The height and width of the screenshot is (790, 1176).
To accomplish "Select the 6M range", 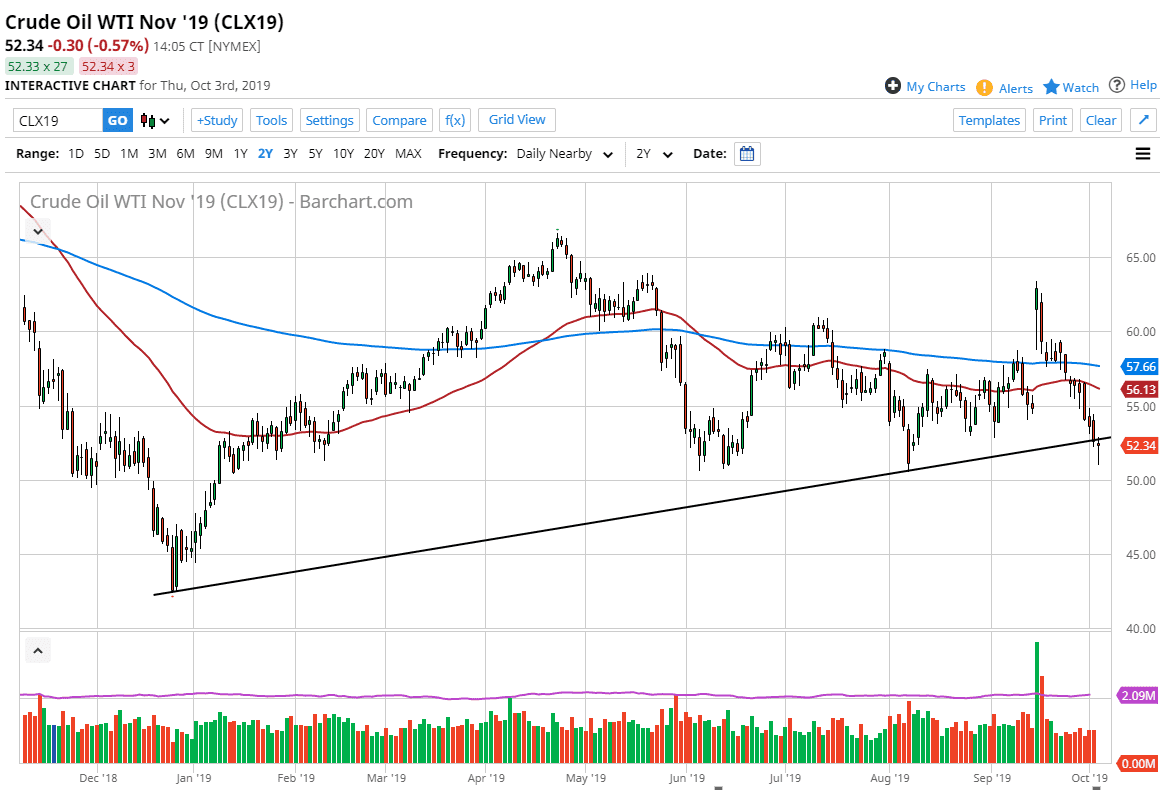I will [185, 154].
